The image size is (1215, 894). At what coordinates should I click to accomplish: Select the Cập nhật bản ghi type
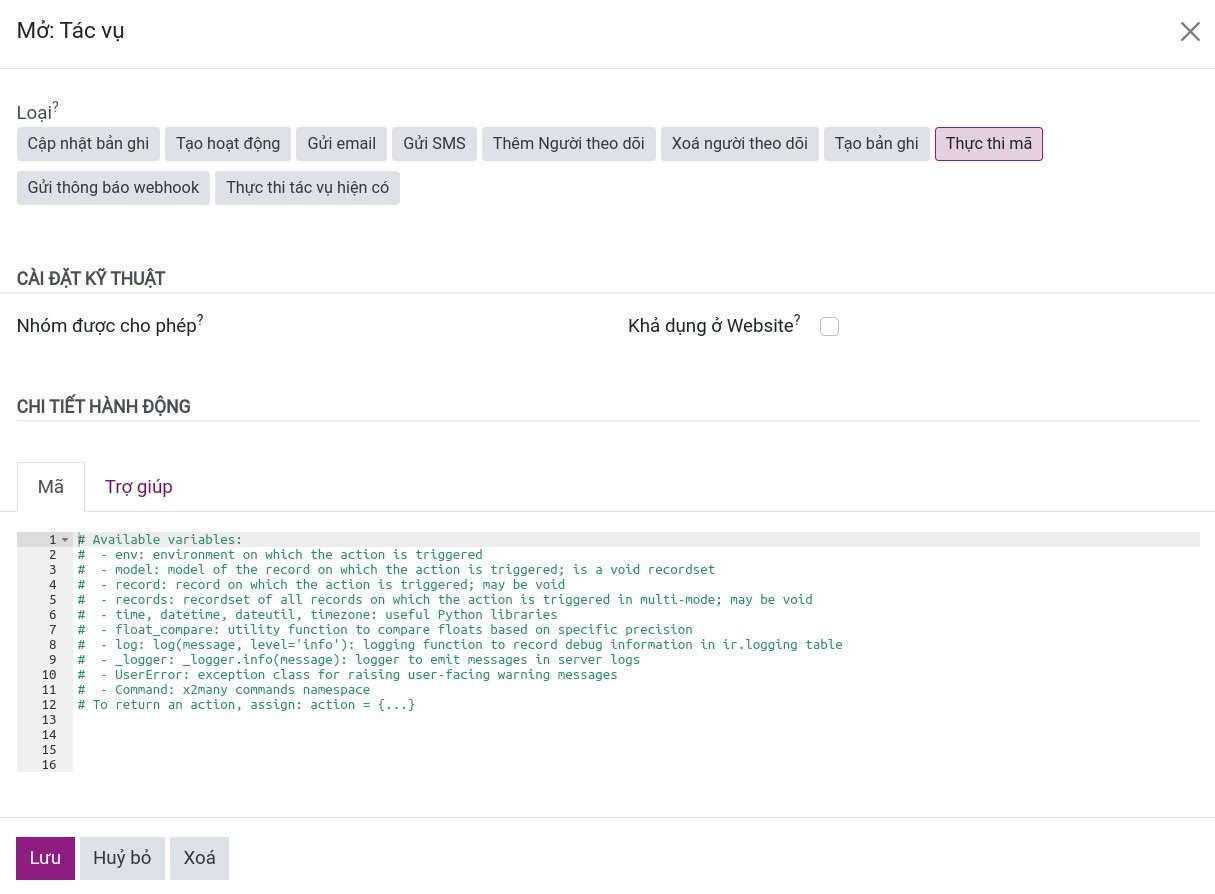[x=88, y=144]
